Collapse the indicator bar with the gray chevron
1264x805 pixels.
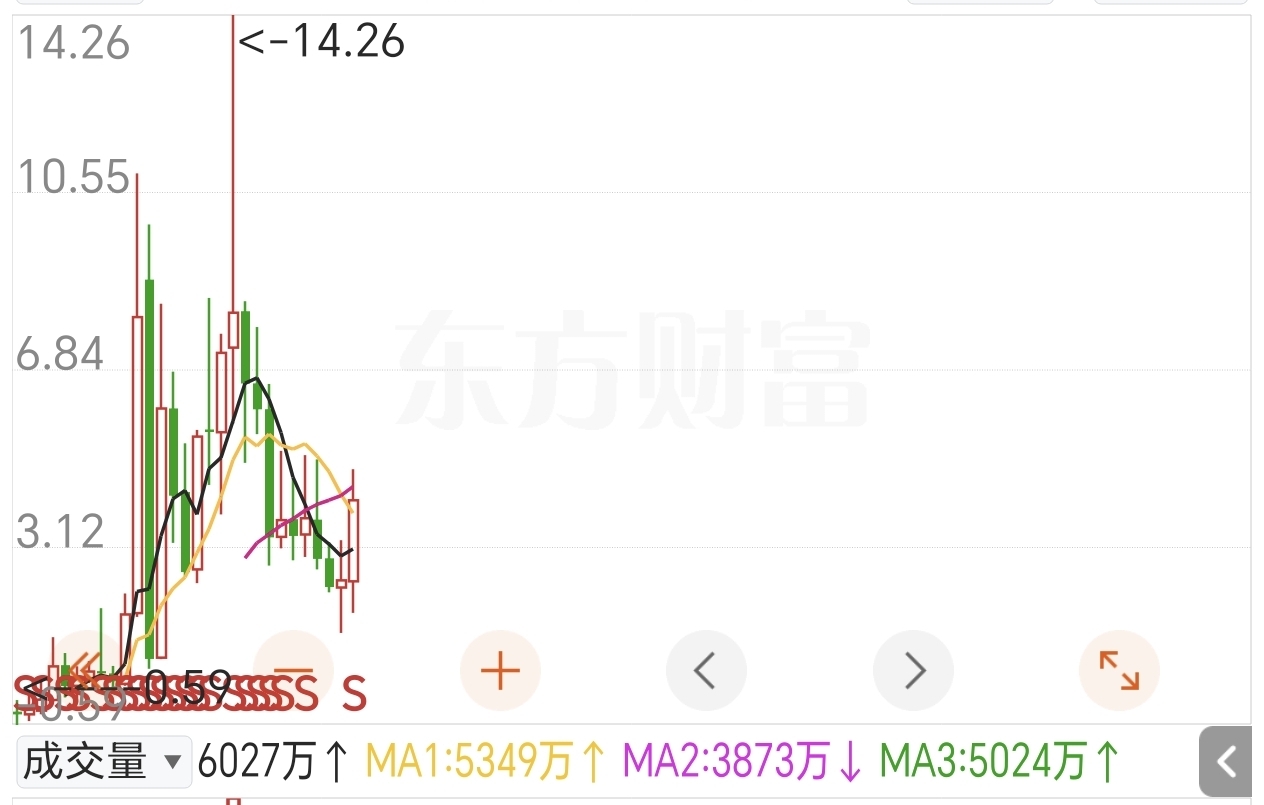[1225, 762]
